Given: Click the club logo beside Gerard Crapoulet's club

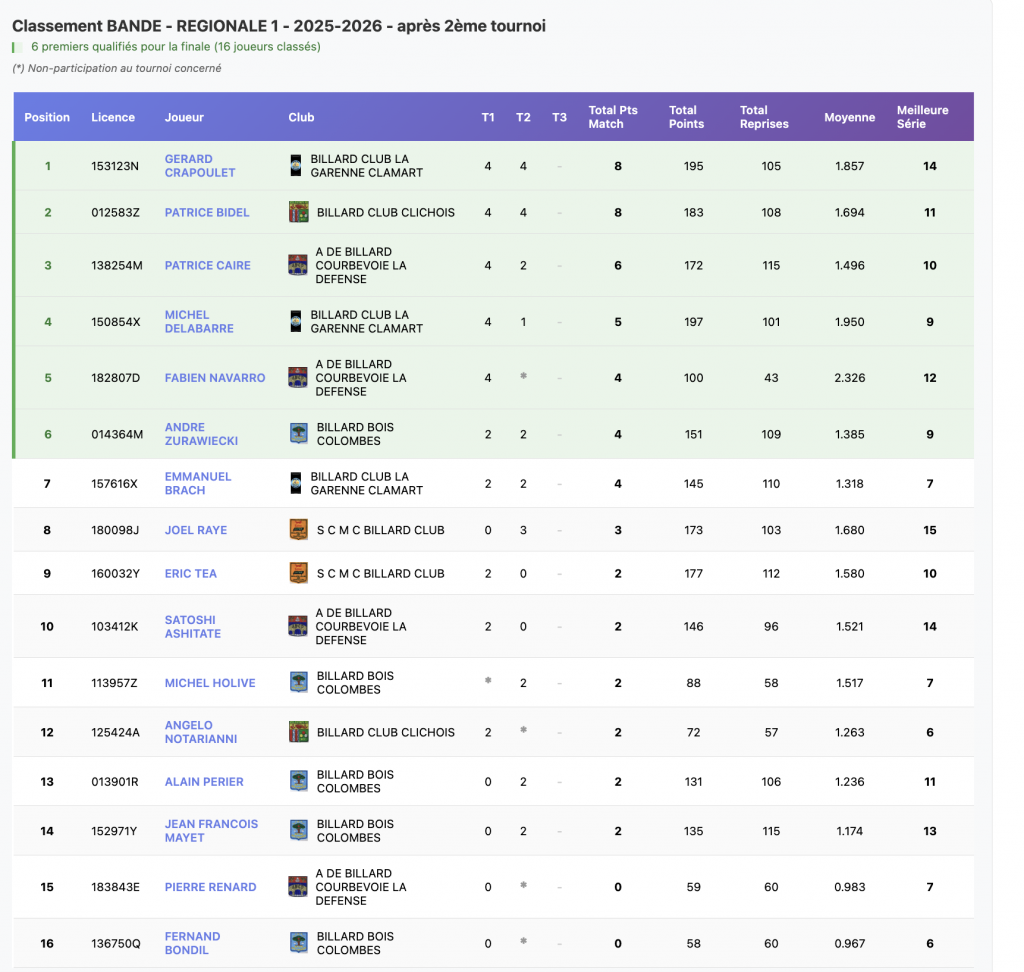Looking at the screenshot, I should (295, 165).
